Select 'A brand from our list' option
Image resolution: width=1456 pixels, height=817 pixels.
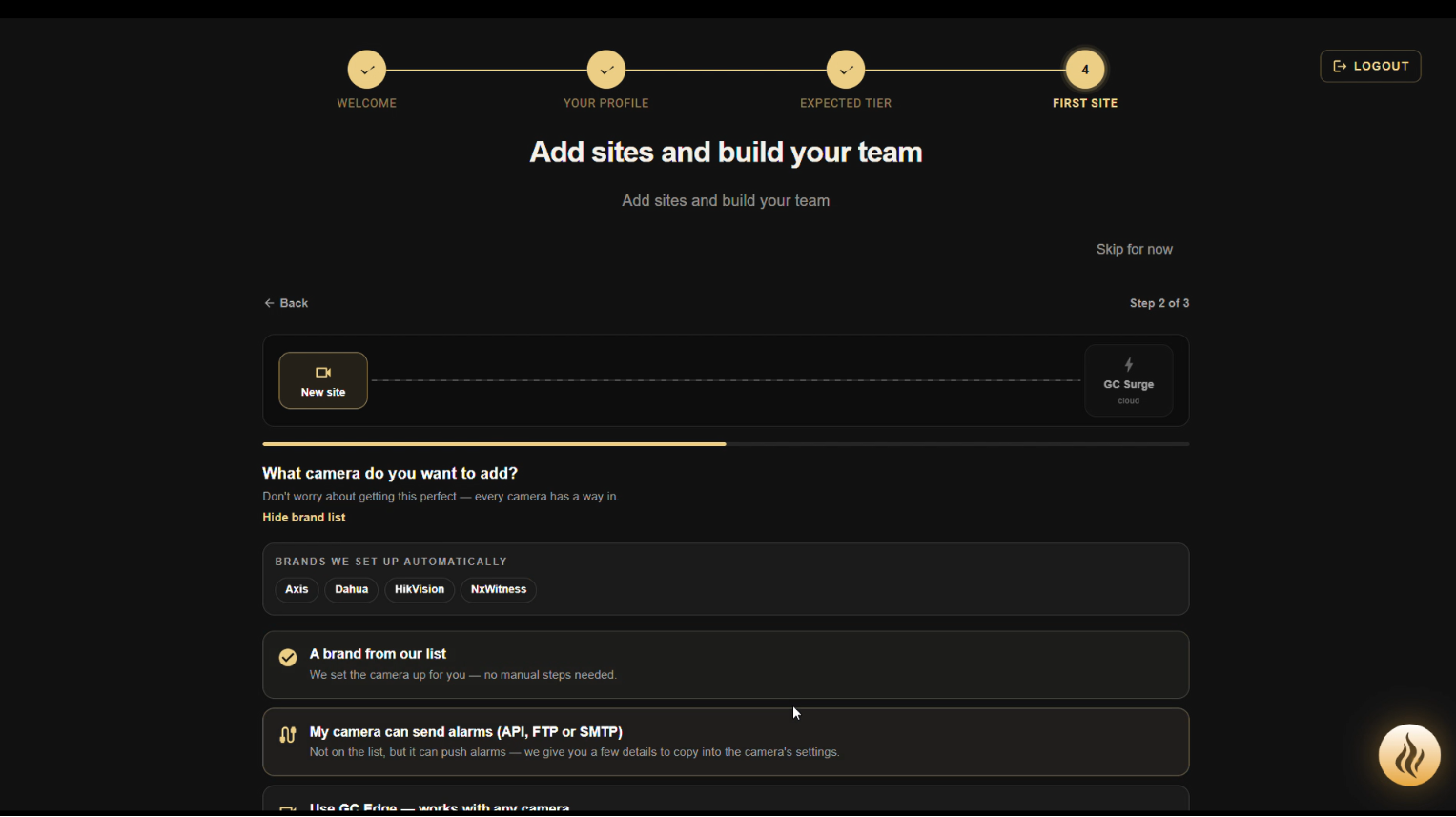[726, 664]
